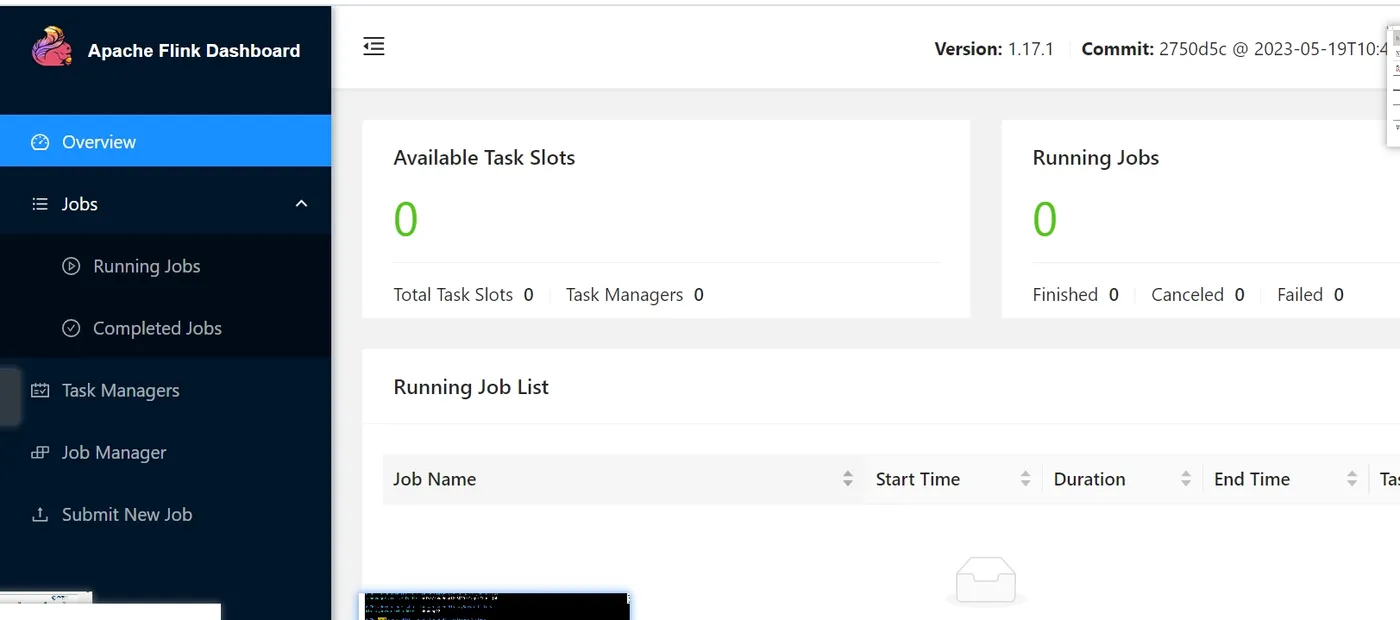
Task: Click the Version 1.17.1 label
Action: (994, 49)
